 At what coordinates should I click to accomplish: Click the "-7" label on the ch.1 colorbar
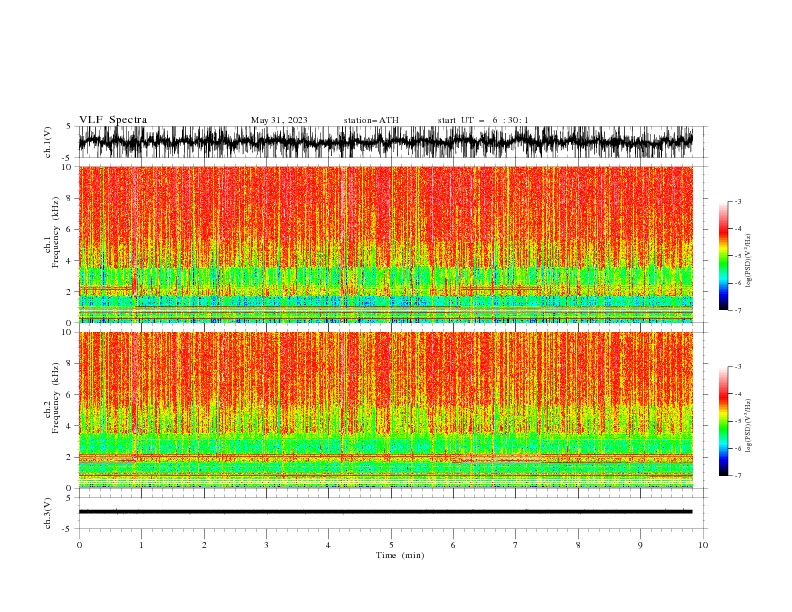(737, 310)
